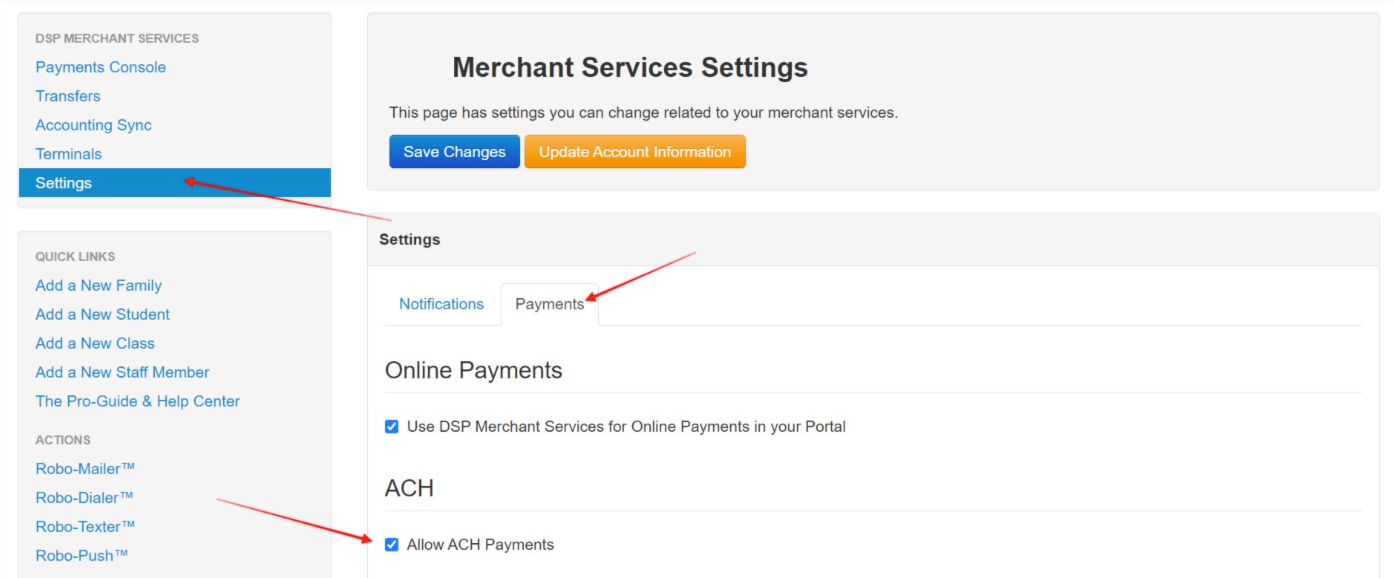
Task: Click Add a New Family quick link
Action: (99, 285)
